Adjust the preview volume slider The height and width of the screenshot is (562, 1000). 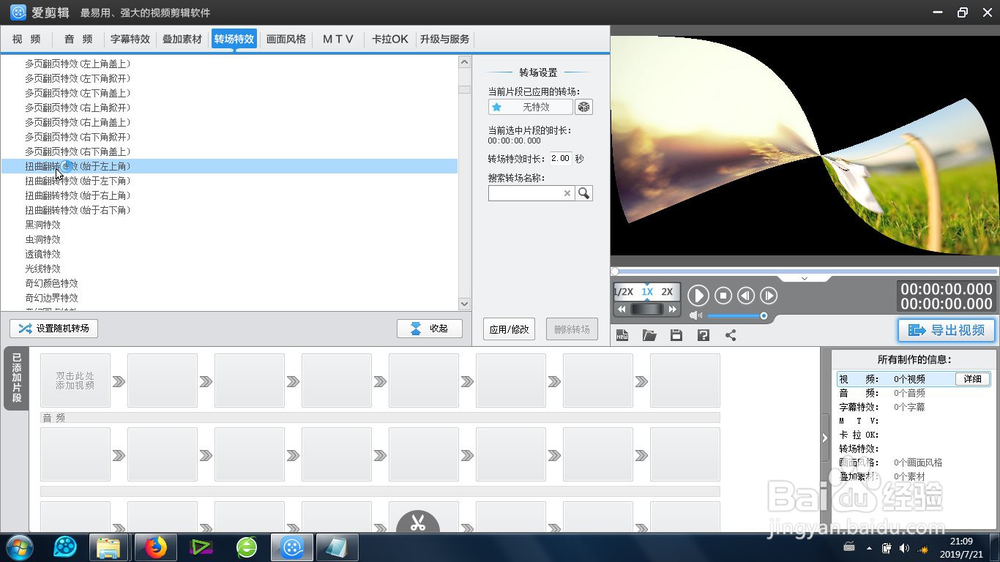(736, 316)
